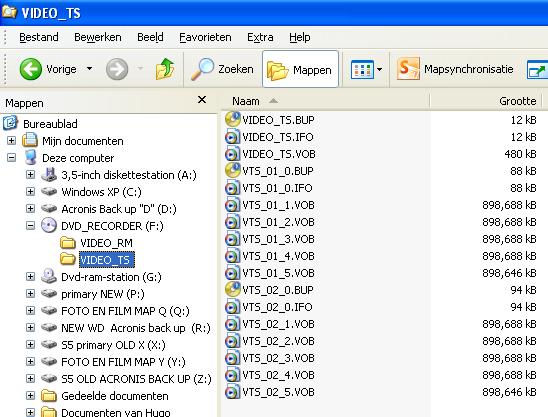Select the VIDEO_TS.VOB file icon
548x417 pixels.
point(233,154)
